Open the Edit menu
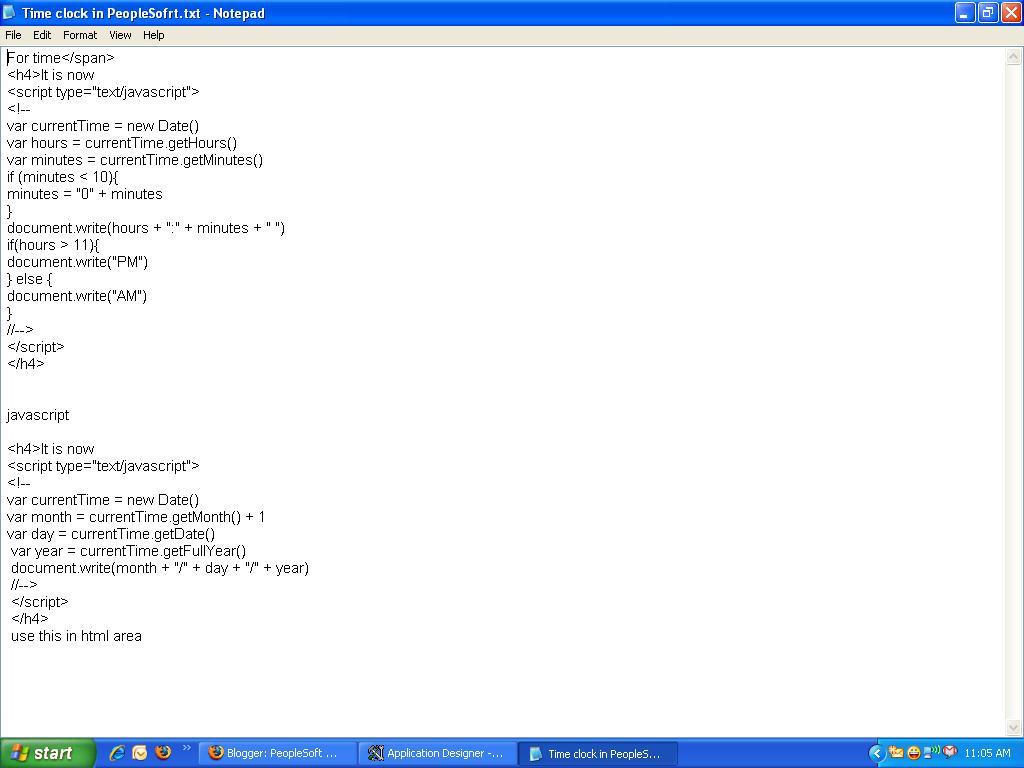The height and width of the screenshot is (768, 1024). (41, 35)
